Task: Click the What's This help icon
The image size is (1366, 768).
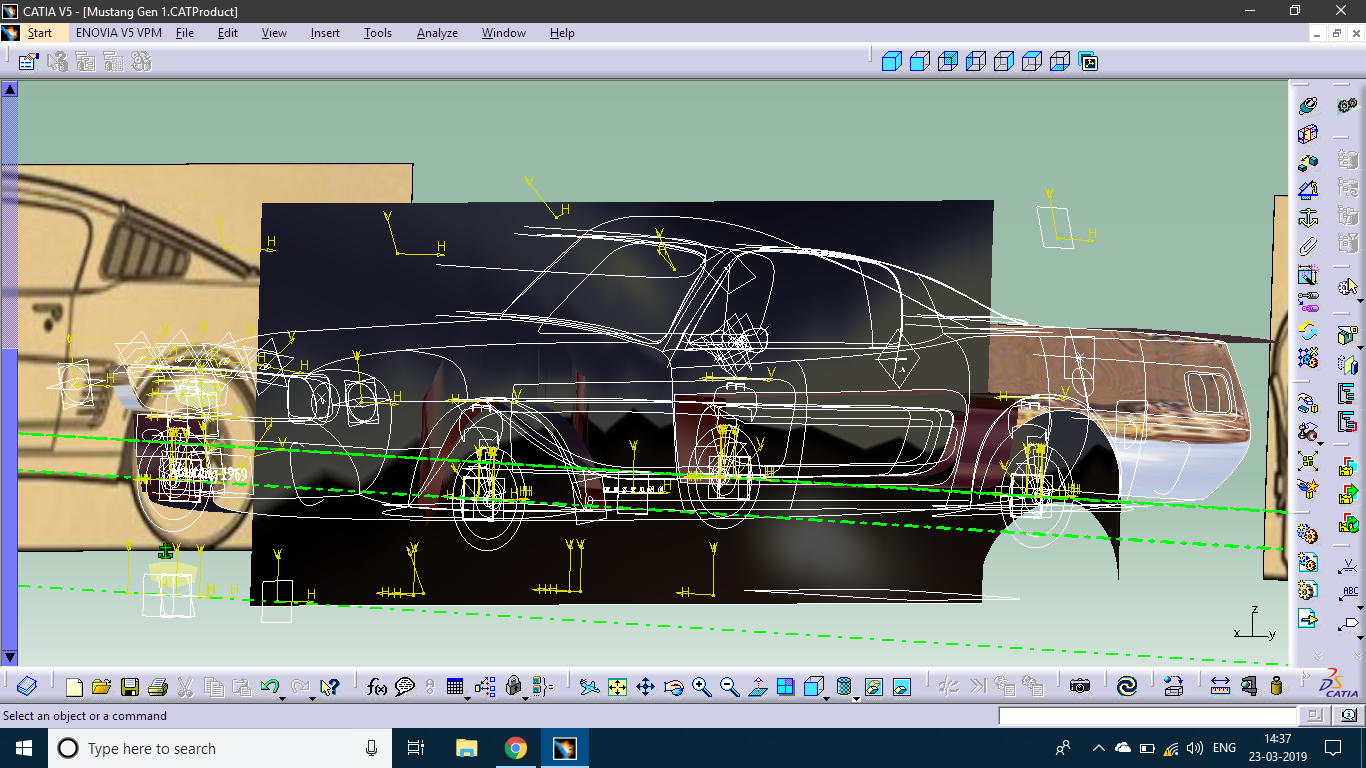Action: (329, 687)
